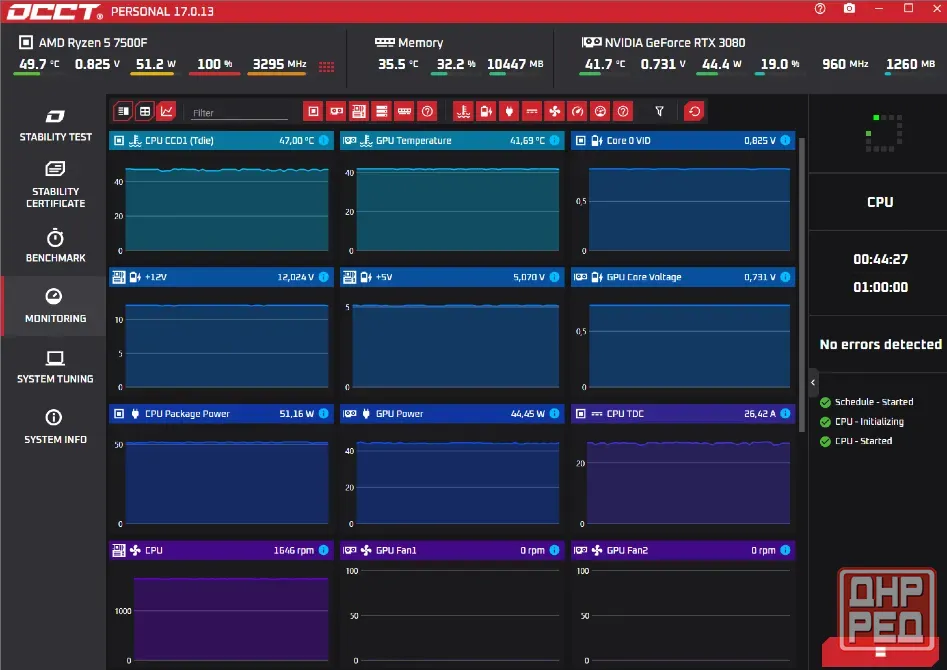Image resolution: width=947 pixels, height=670 pixels.
Task: Toggle voltage sensor type filter
Action: pyautogui.click(x=486, y=111)
